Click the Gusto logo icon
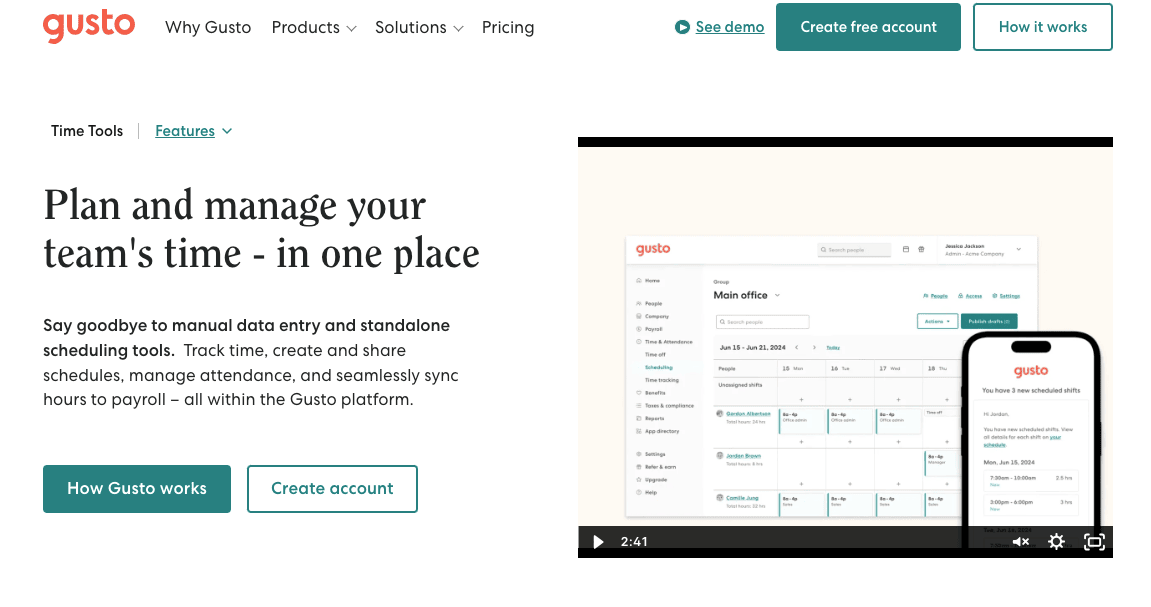 [89, 26]
